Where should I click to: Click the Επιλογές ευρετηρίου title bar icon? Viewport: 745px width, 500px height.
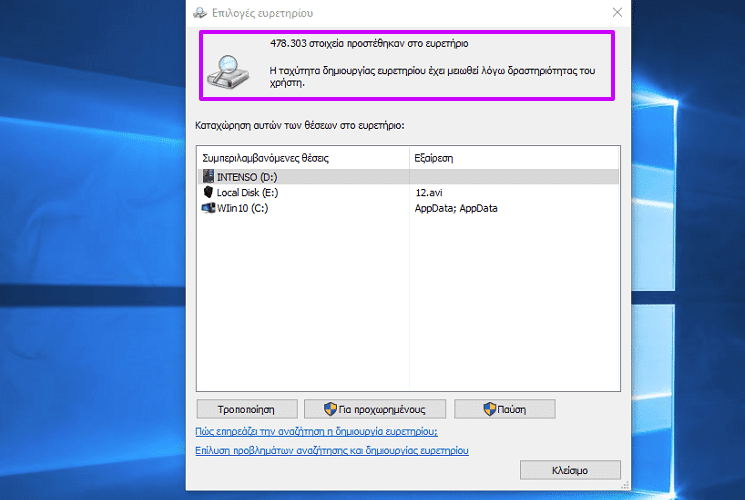tap(200, 13)
